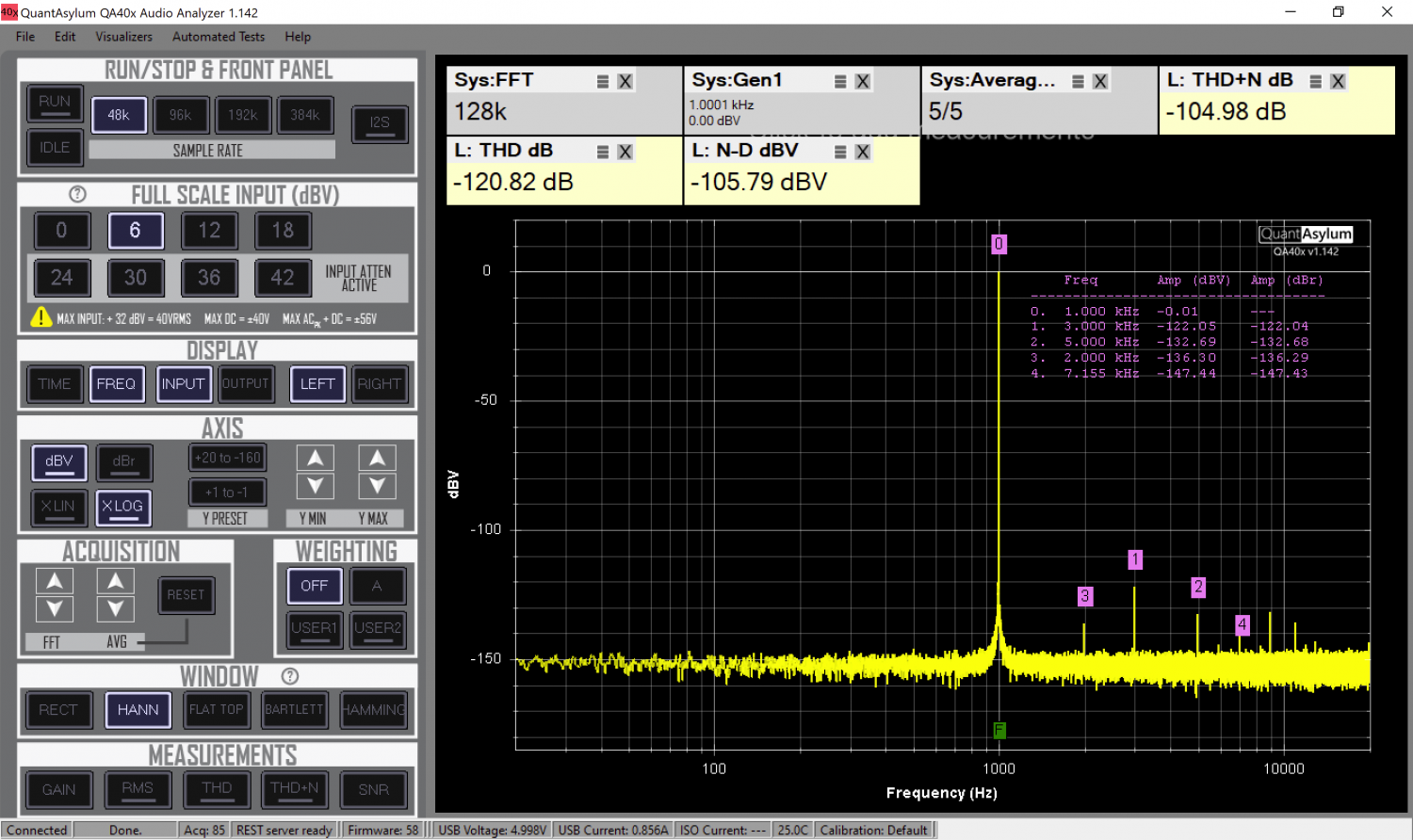1413x840 pixels.
Task: Switch display to FREQ domain
Action: pos(116,384)
